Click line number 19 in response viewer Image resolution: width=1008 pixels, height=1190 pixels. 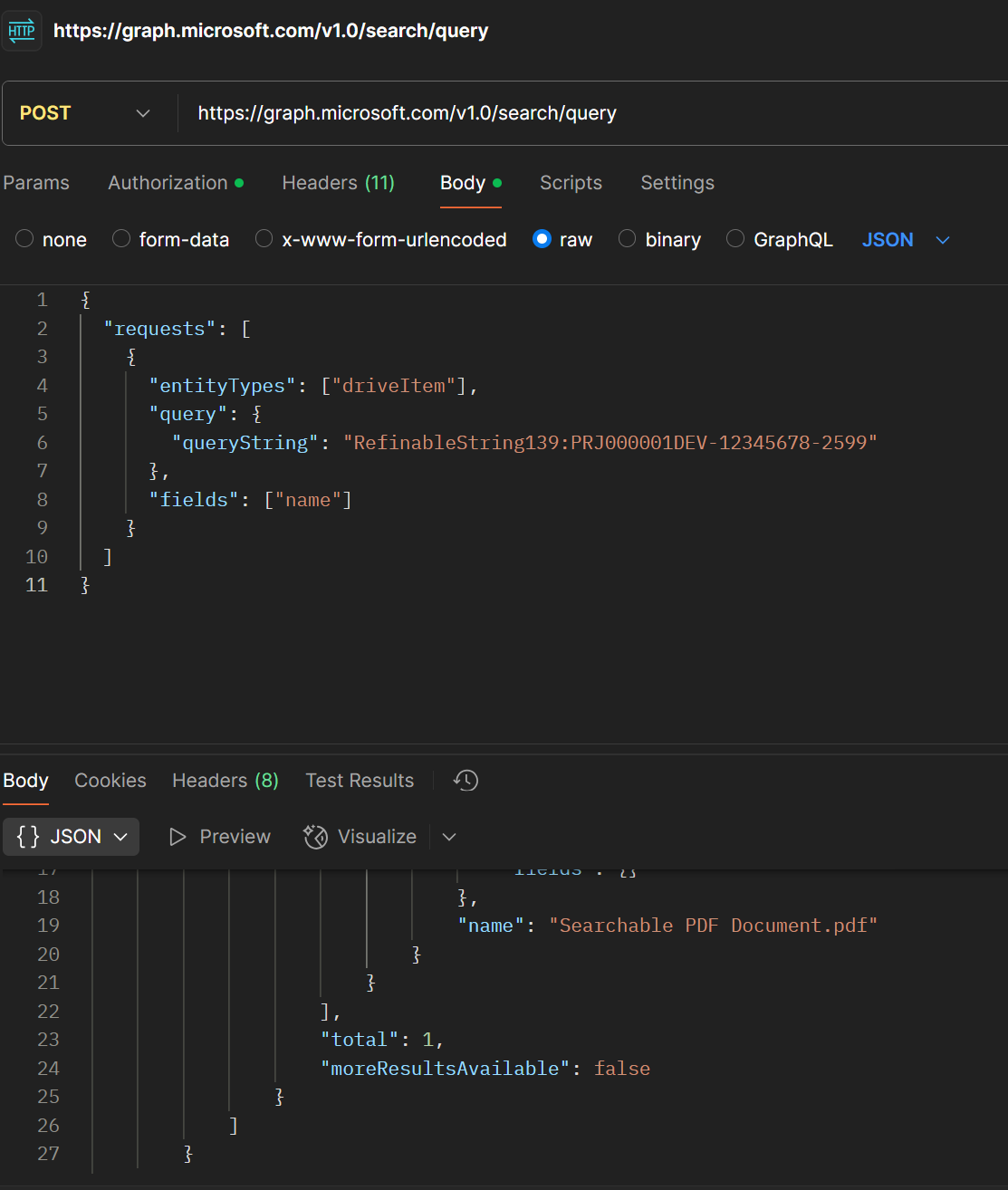(48, 926)
